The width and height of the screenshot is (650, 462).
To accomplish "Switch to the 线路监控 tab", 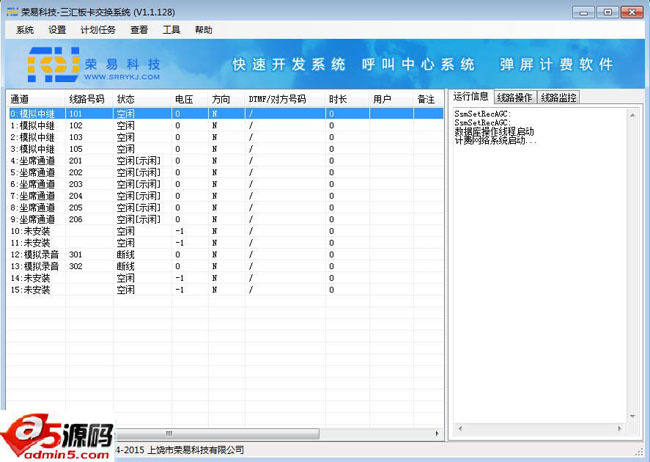I will pos(558,97).
